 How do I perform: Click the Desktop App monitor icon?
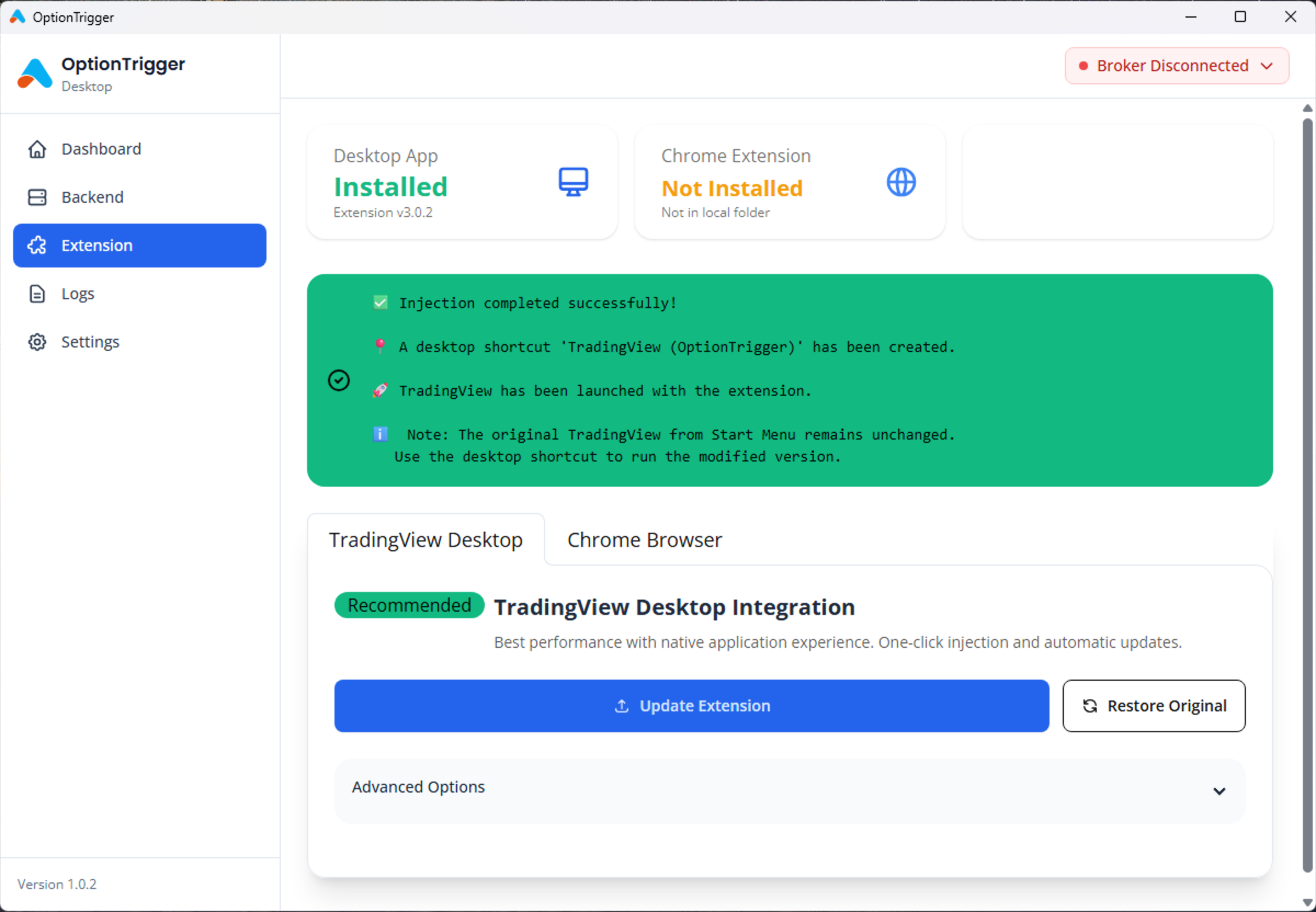click(x=574, y=183)
